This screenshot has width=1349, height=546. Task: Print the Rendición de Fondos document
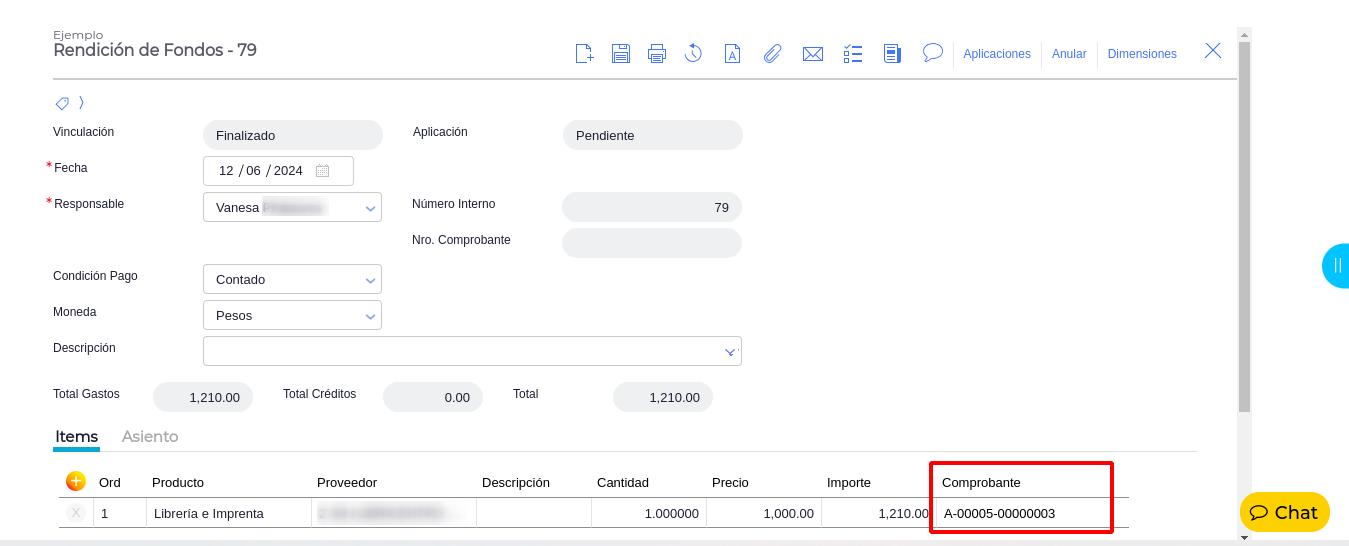[657, 54]
